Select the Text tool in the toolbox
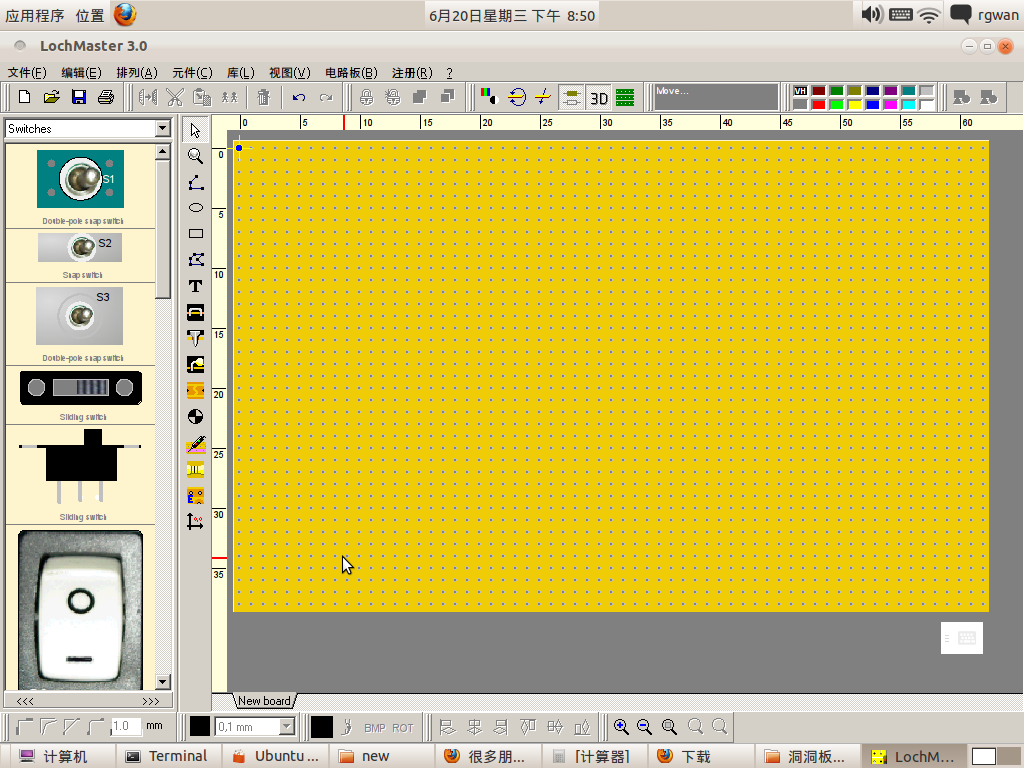The height and width of the screenshot is (768, 1024). click(196, 286)
